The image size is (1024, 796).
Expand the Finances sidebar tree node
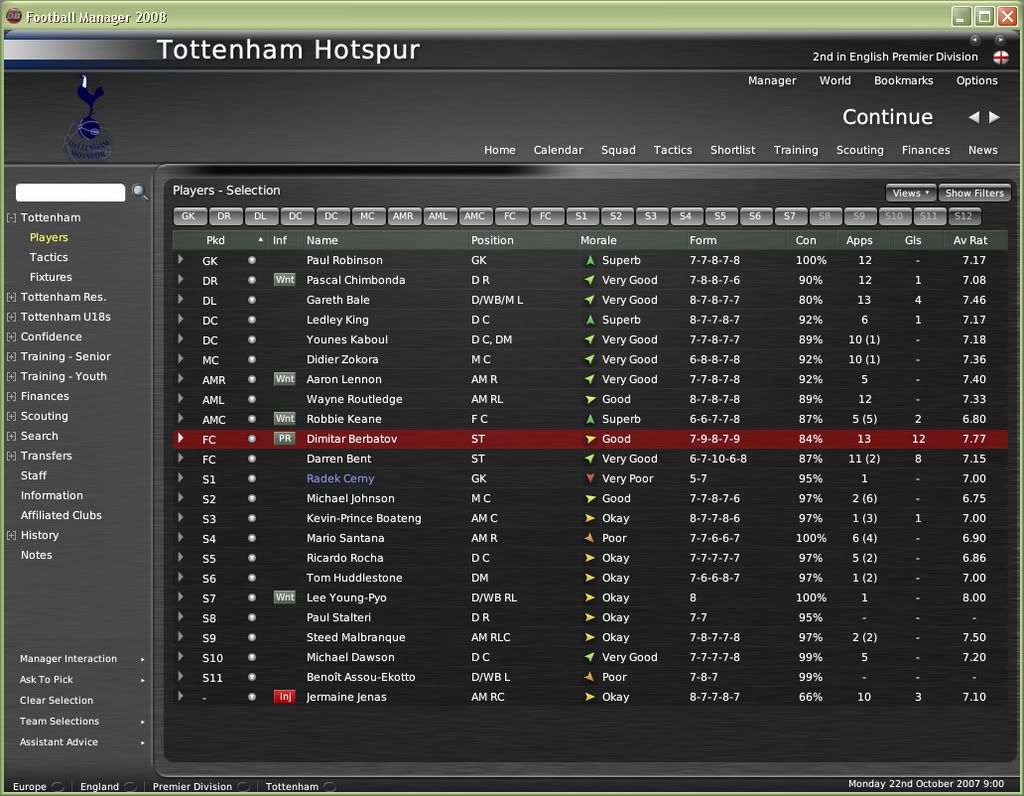tap(11, 396)
